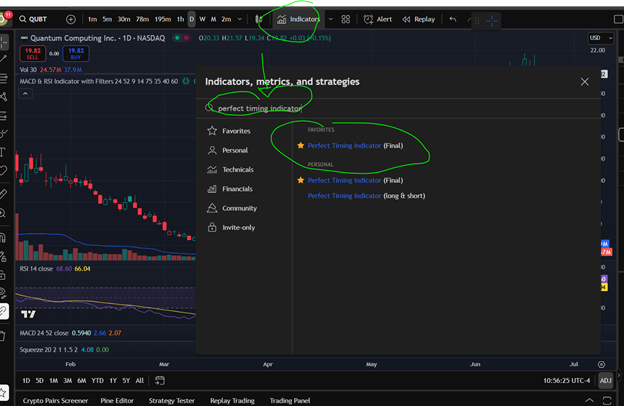This screenshot has height=406, width=624.
Task: Switch to the Daily (D) timeframe
Action: coord(191,19)
